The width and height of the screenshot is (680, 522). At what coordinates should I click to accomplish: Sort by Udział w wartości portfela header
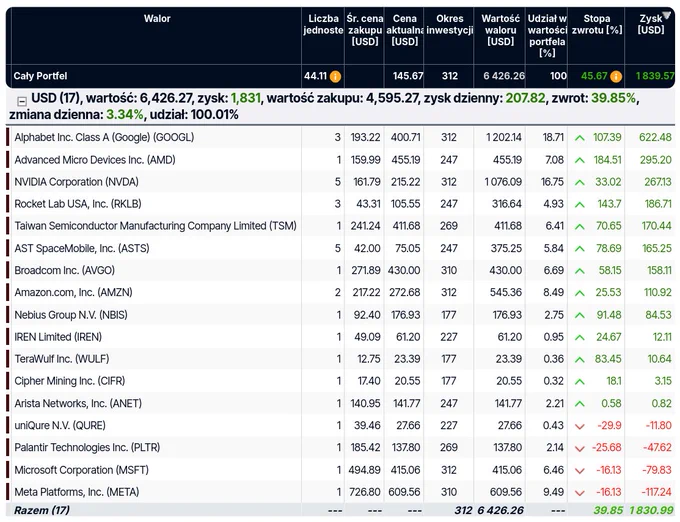click(x=547, y=36)
